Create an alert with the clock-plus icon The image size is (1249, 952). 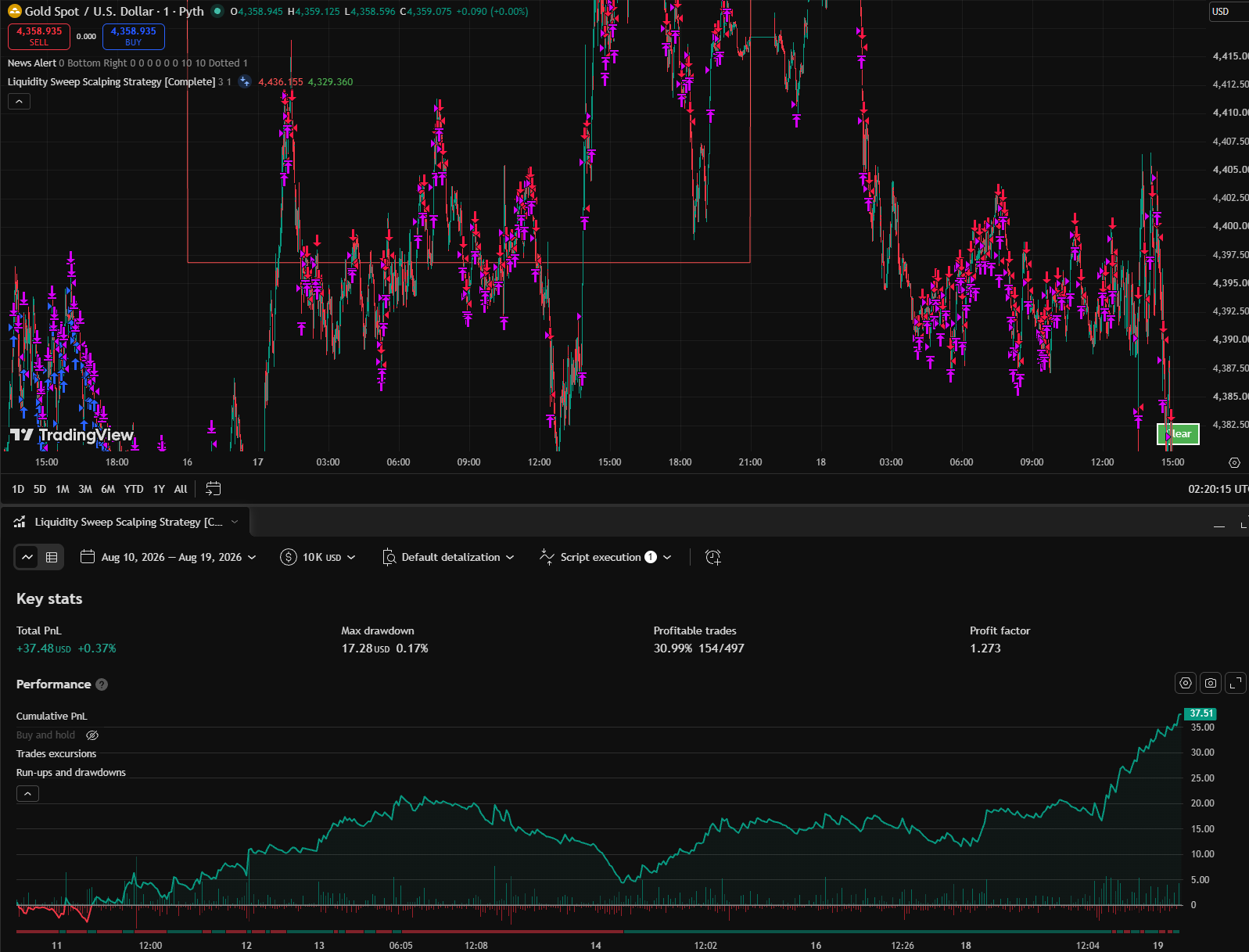pos(712,557)
